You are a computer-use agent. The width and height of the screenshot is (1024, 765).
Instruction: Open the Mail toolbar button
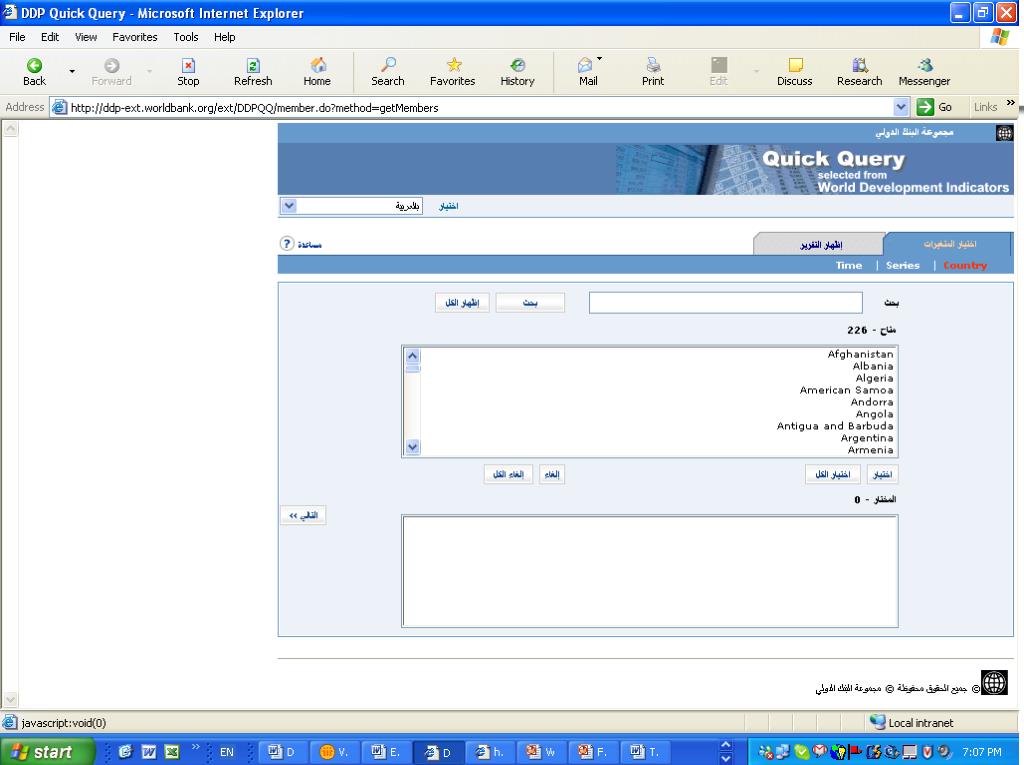(x=586, y=71)
